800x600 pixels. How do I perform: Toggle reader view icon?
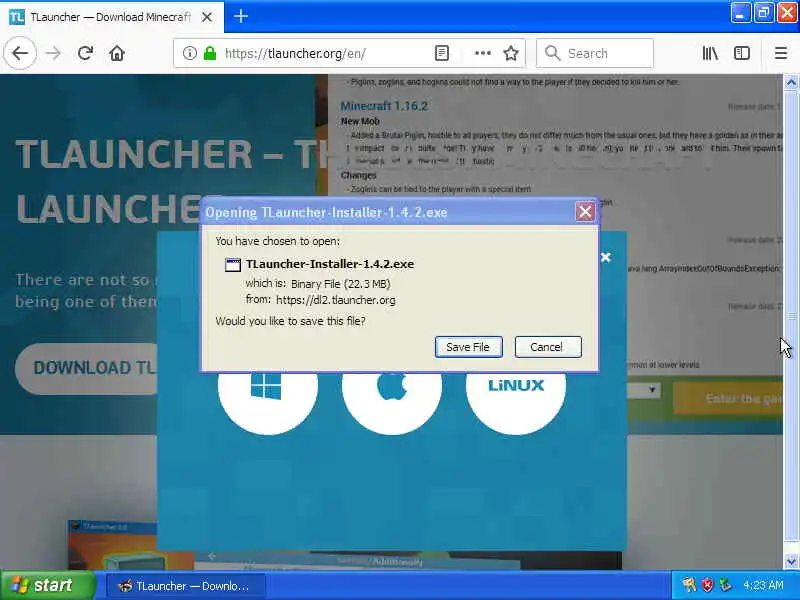(x=442, y=53)
